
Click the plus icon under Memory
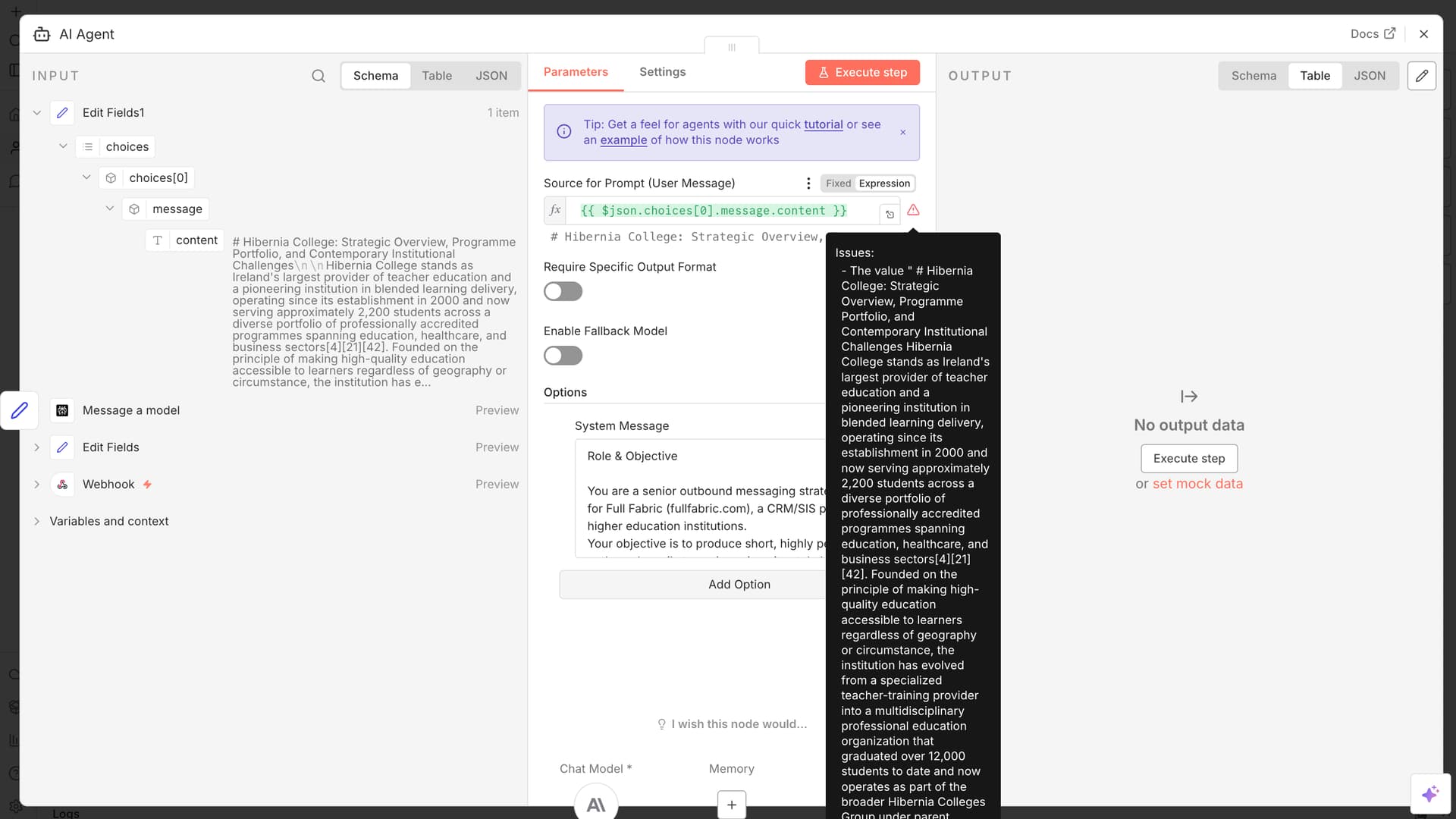click(731, 805)
